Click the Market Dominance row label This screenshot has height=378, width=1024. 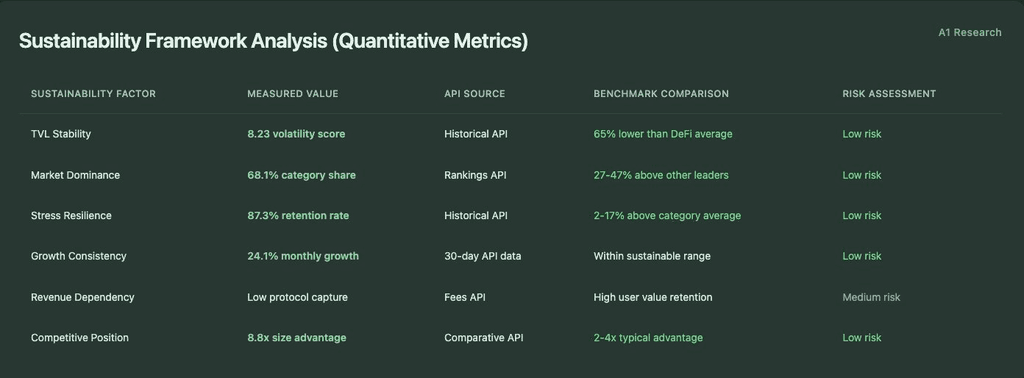pos(75,175)
